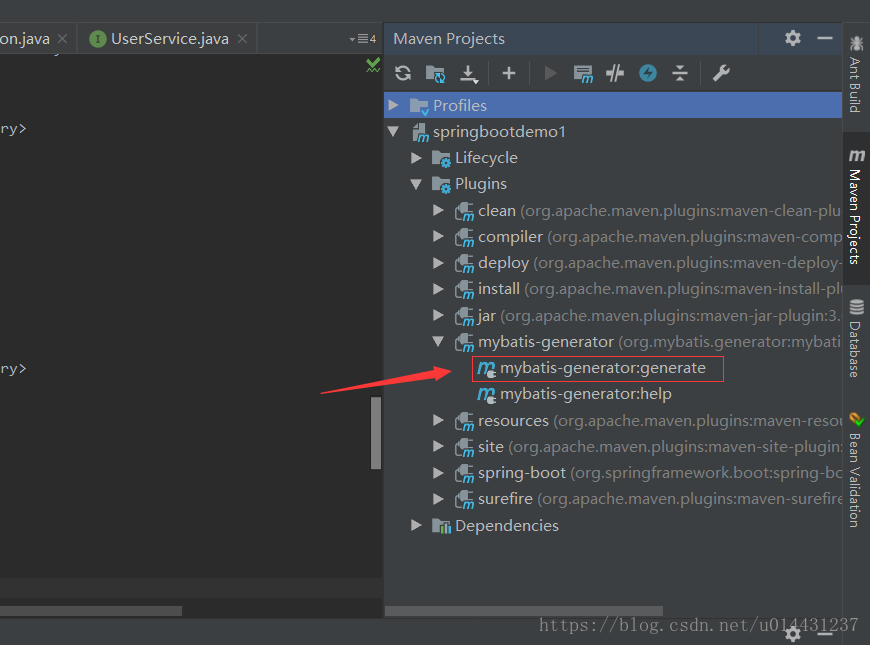Screen dimensions: 870x645
Task: Select the Profiles row
Action: [x=613, y=105]
